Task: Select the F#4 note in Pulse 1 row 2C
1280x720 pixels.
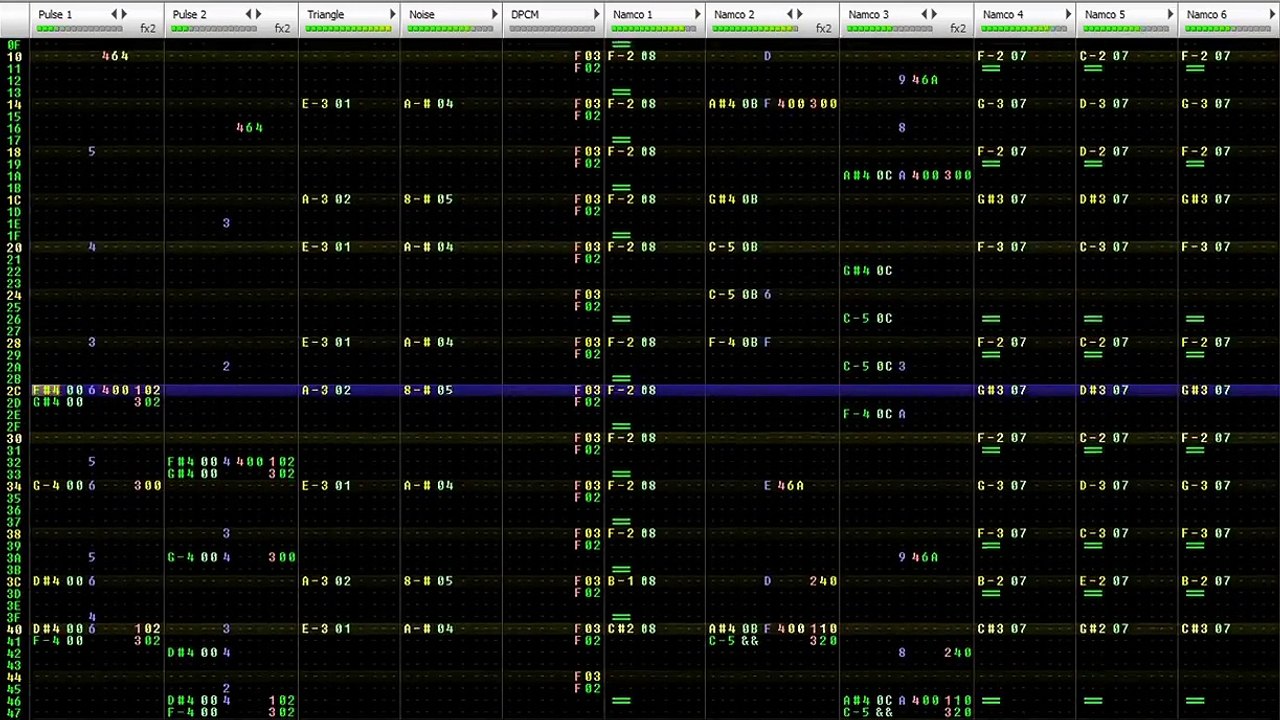Action: pos(46,390)
